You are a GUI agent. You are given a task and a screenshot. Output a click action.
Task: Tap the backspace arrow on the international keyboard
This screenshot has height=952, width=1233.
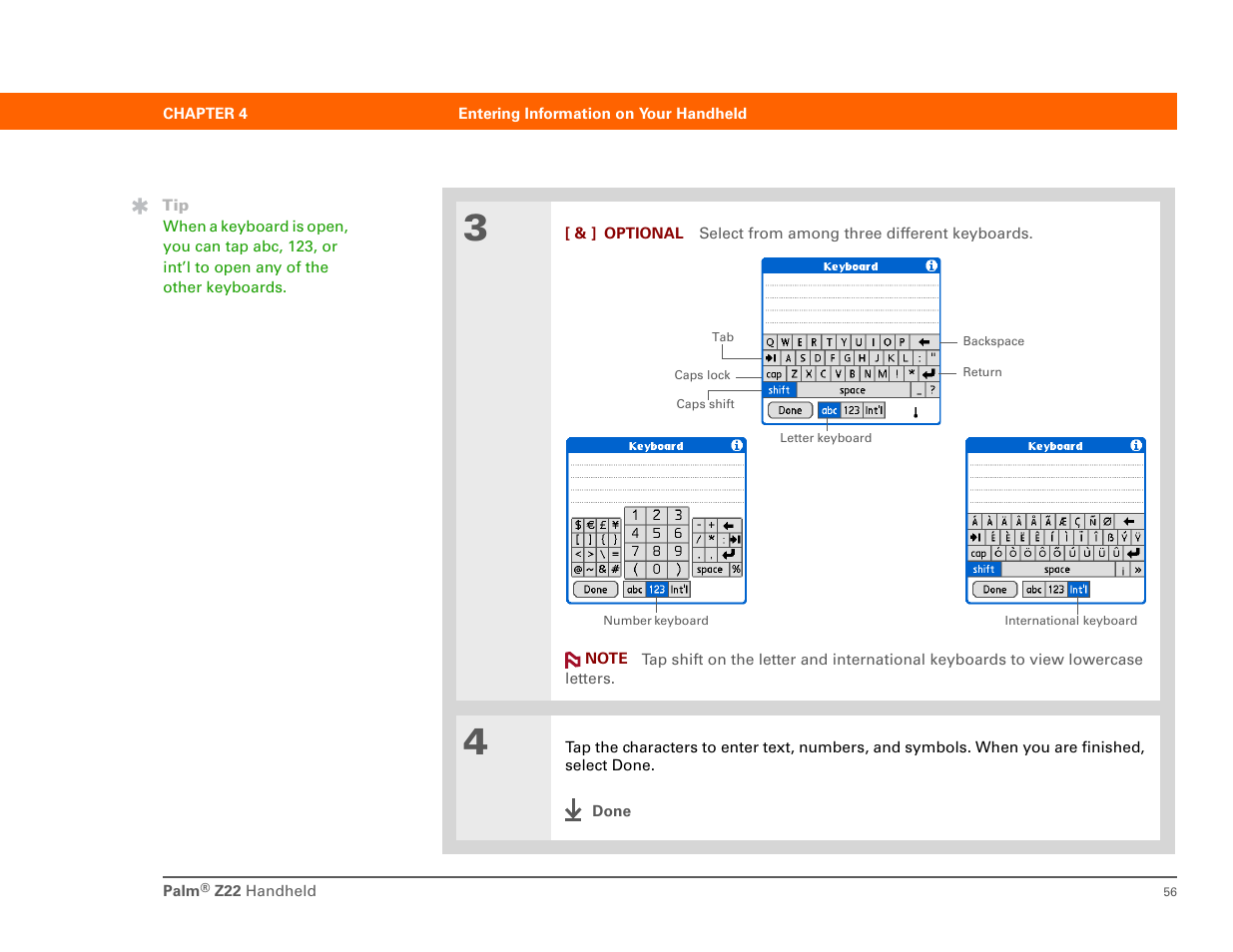point(1129,522)
